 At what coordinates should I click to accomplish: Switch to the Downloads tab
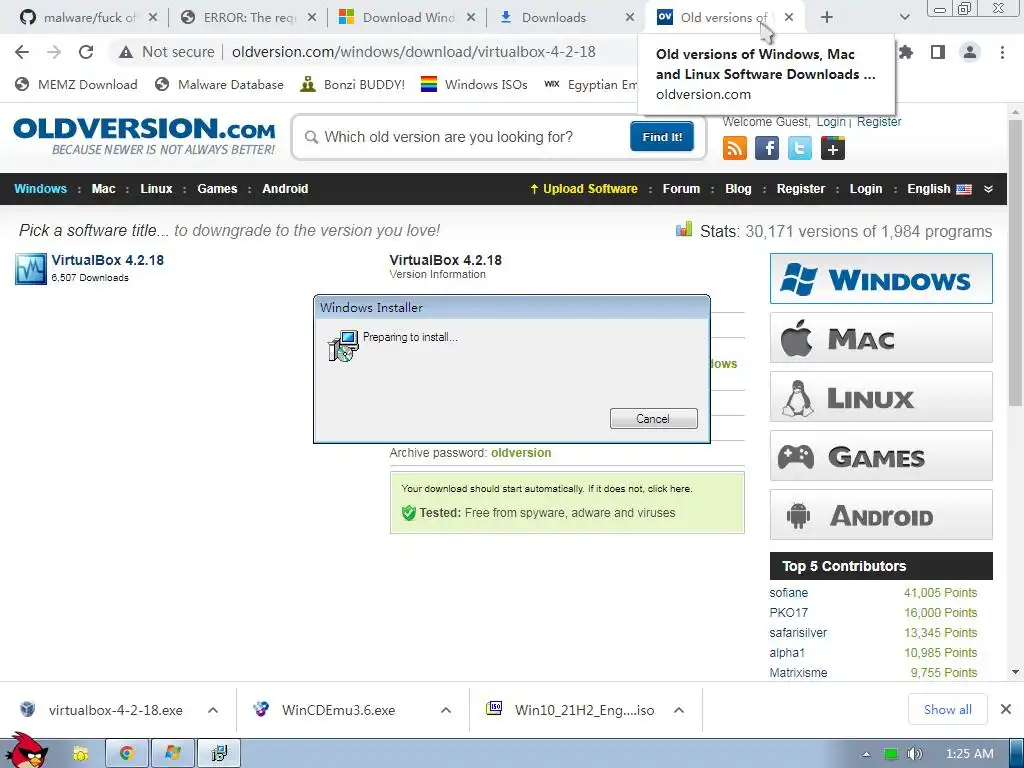pyautogui.click(x=567, y=18)
